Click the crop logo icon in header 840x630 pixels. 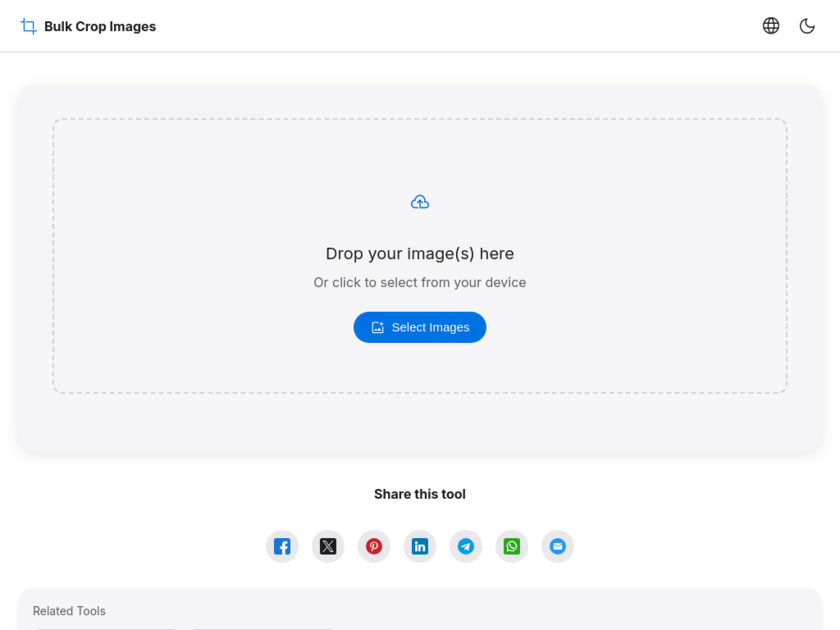[28, 26]
